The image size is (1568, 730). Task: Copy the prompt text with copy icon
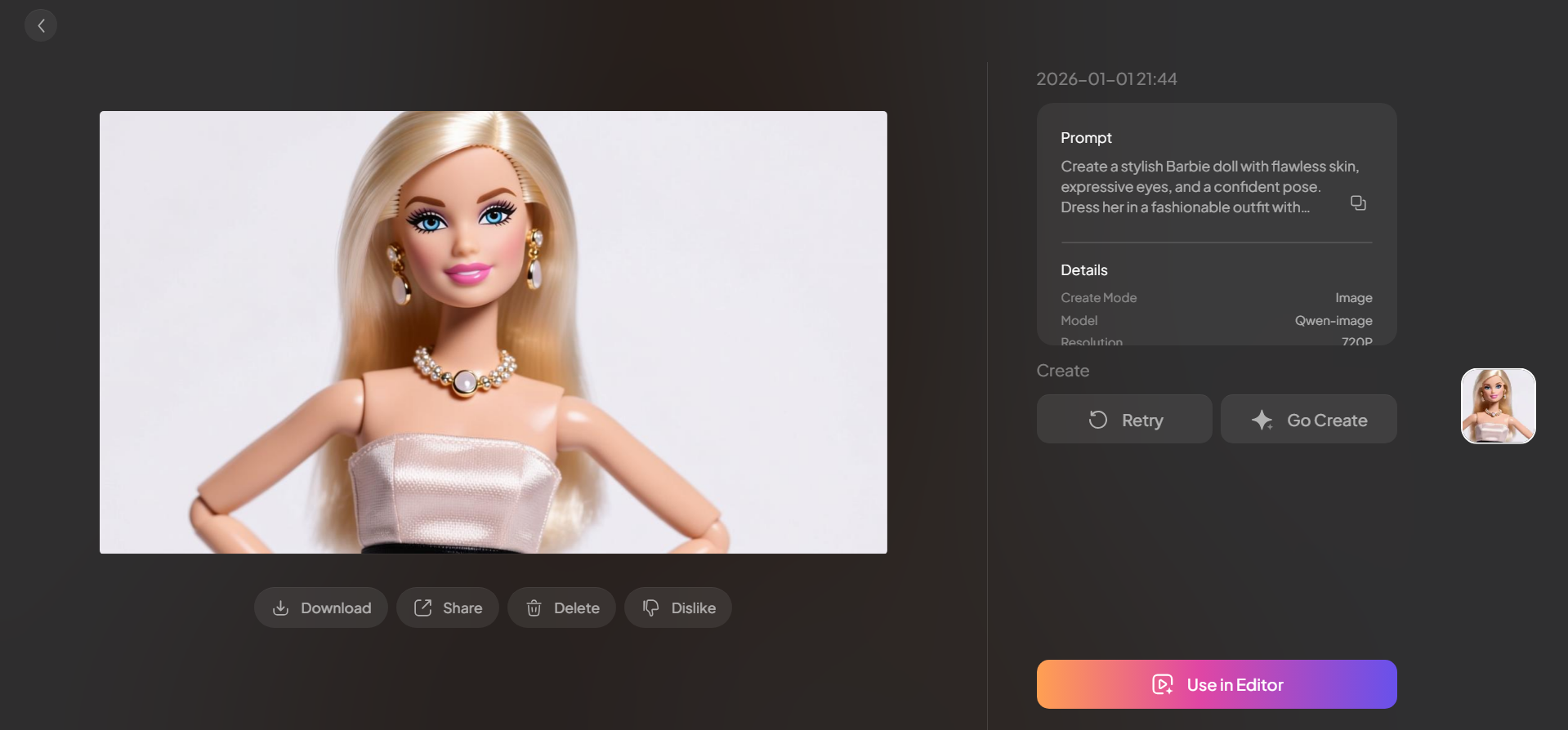(x=1358, y=203)
